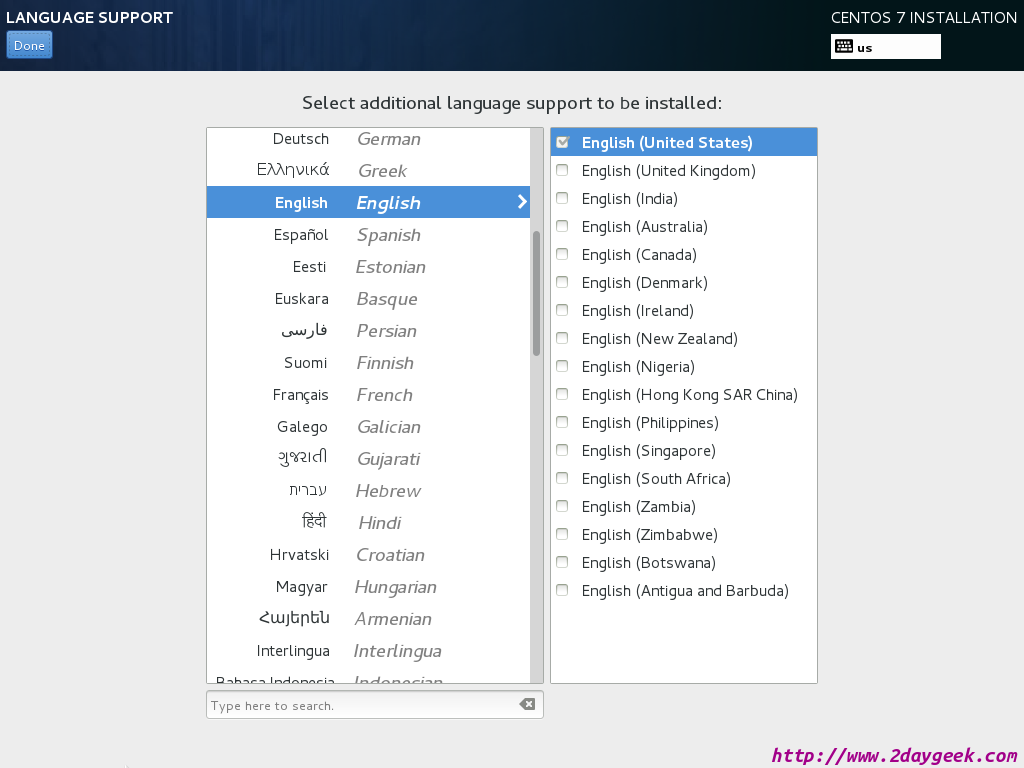
Task: Clear search with the backspace icon
Action: (x=527, y=704)
